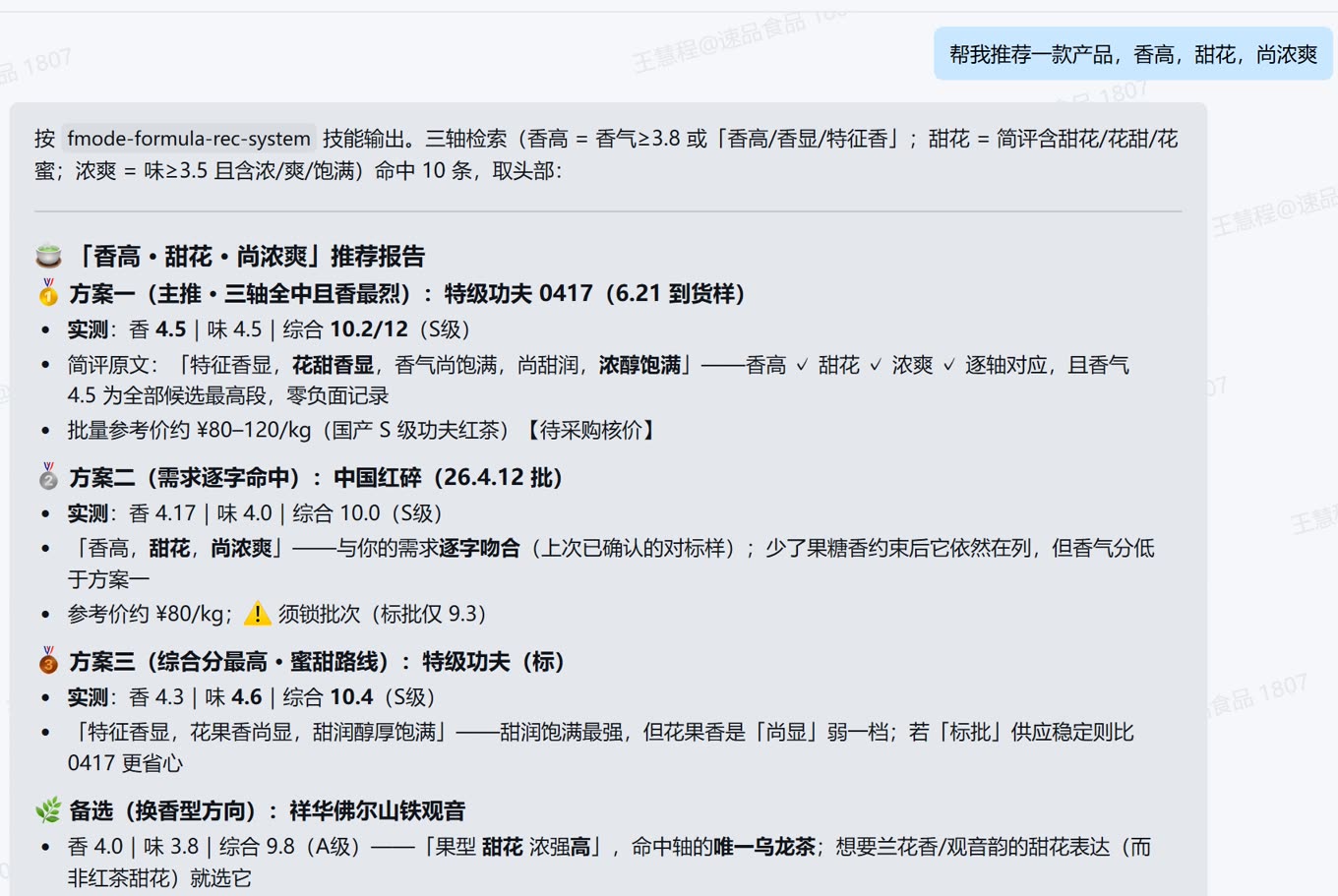Click the tea bowl emoji before the report title
This screenshot has width=1338, height=896.
pos(48,257)
